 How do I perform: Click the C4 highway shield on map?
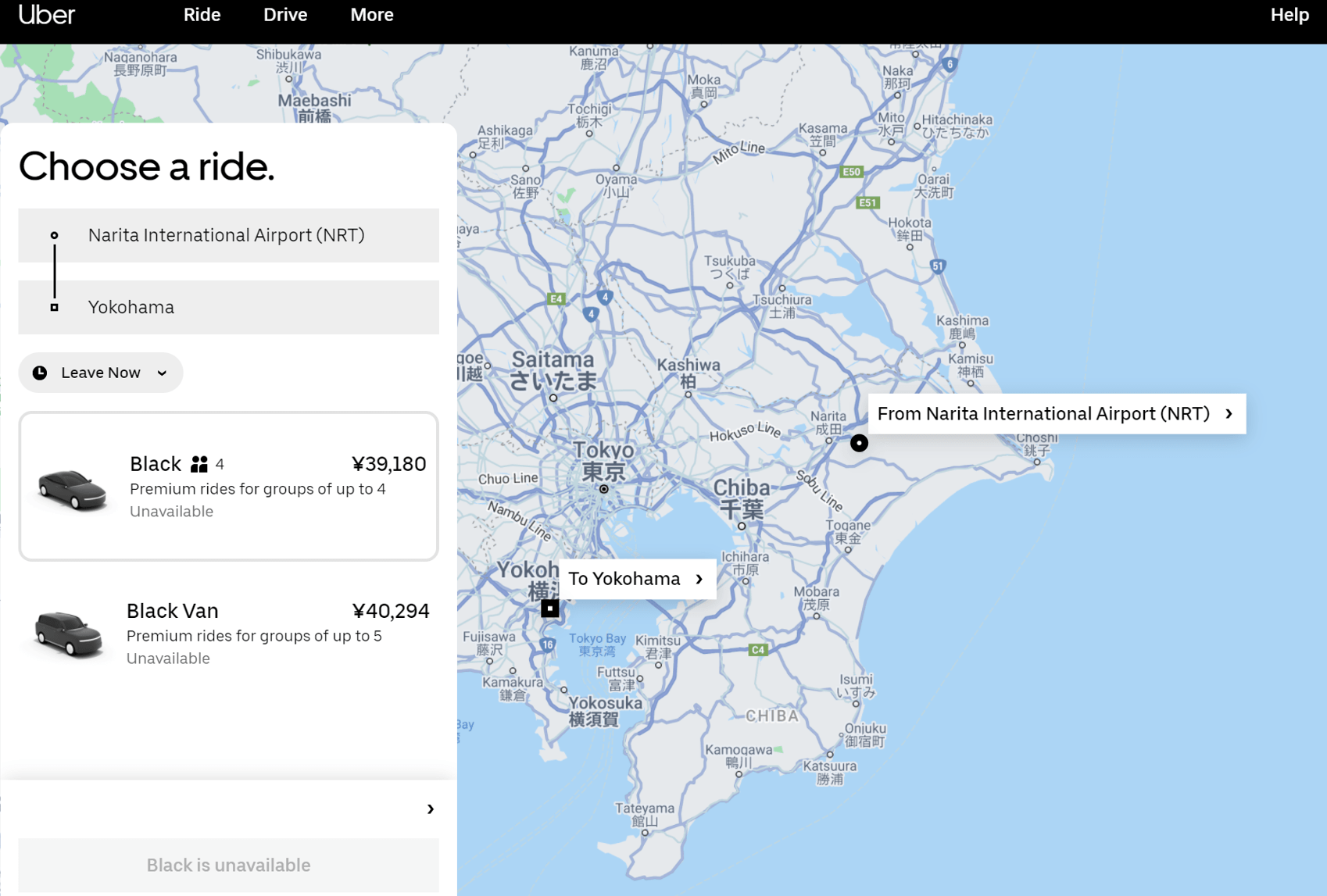[757, 650]
